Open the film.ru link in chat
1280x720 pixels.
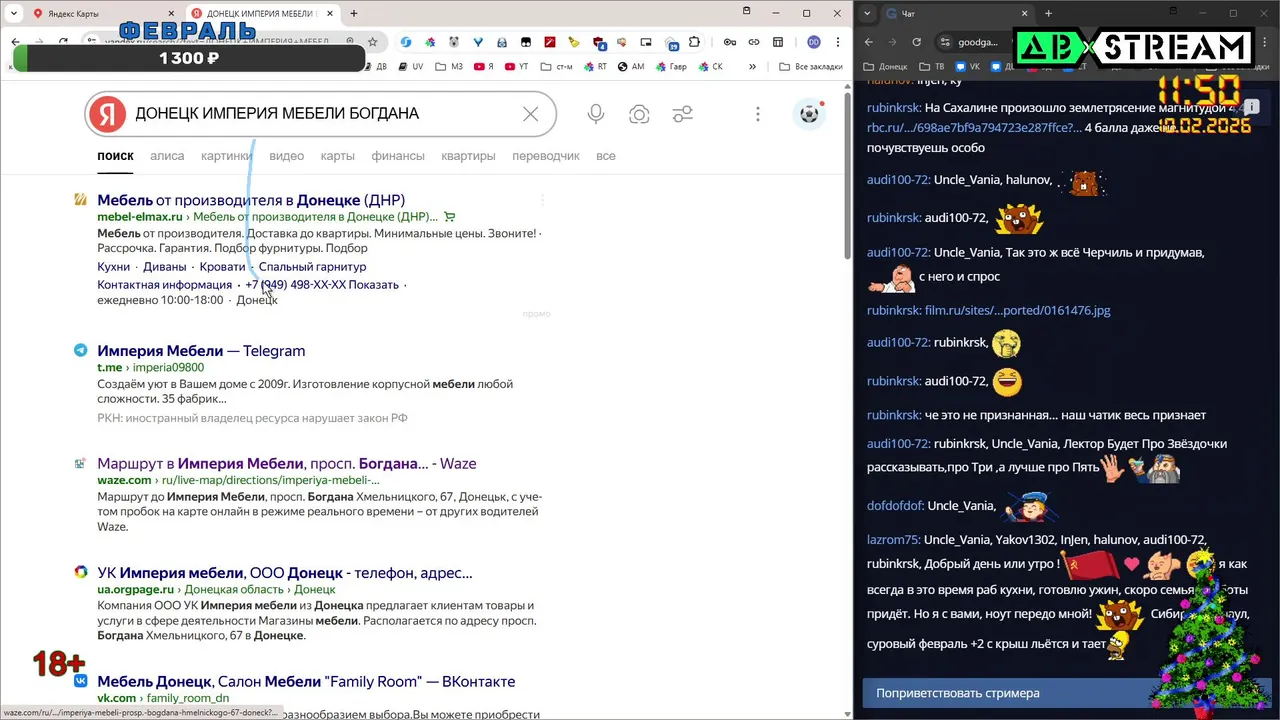(1017, 310)
